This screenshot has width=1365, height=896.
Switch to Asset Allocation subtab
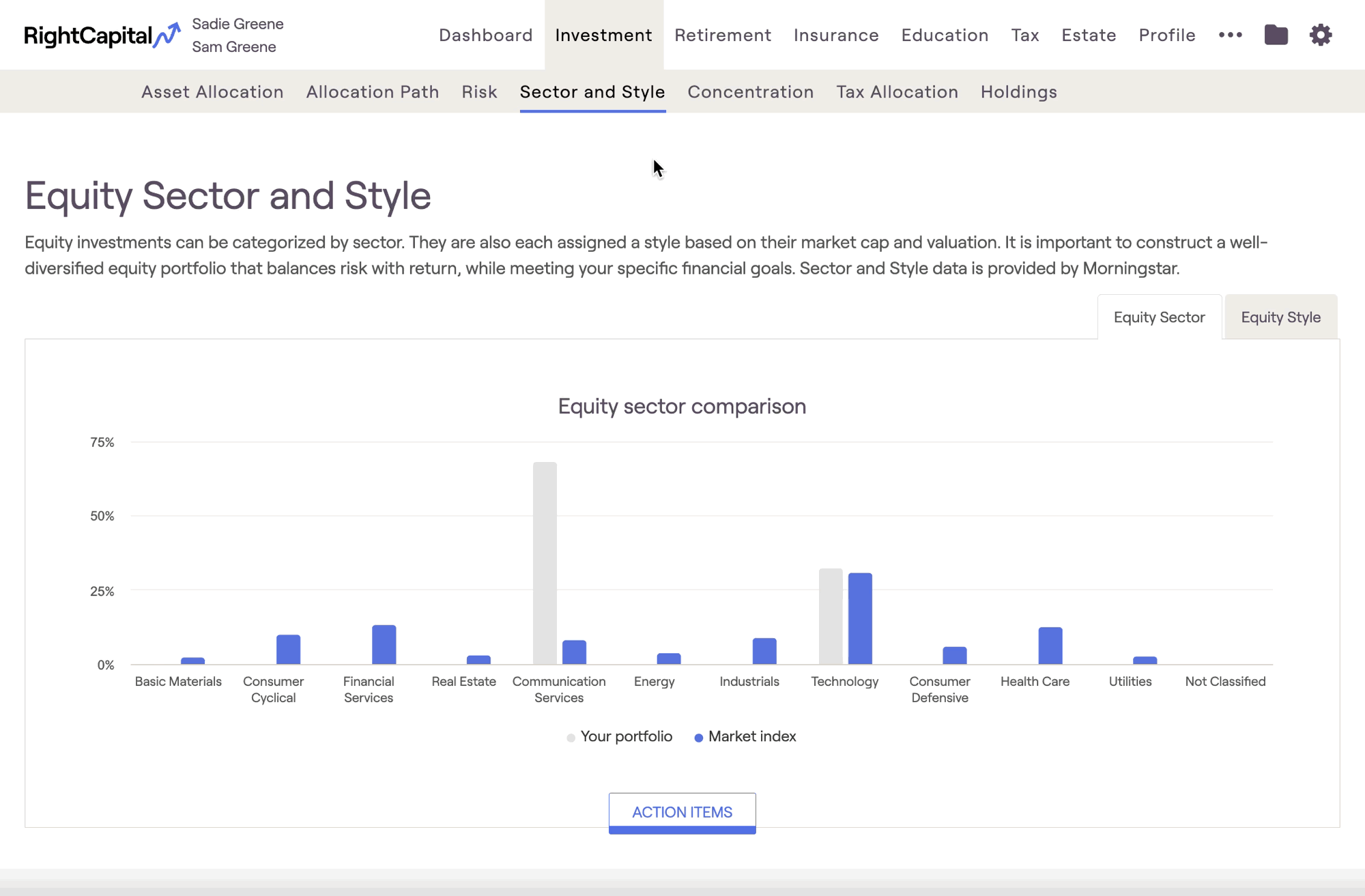tap(212, 91)
